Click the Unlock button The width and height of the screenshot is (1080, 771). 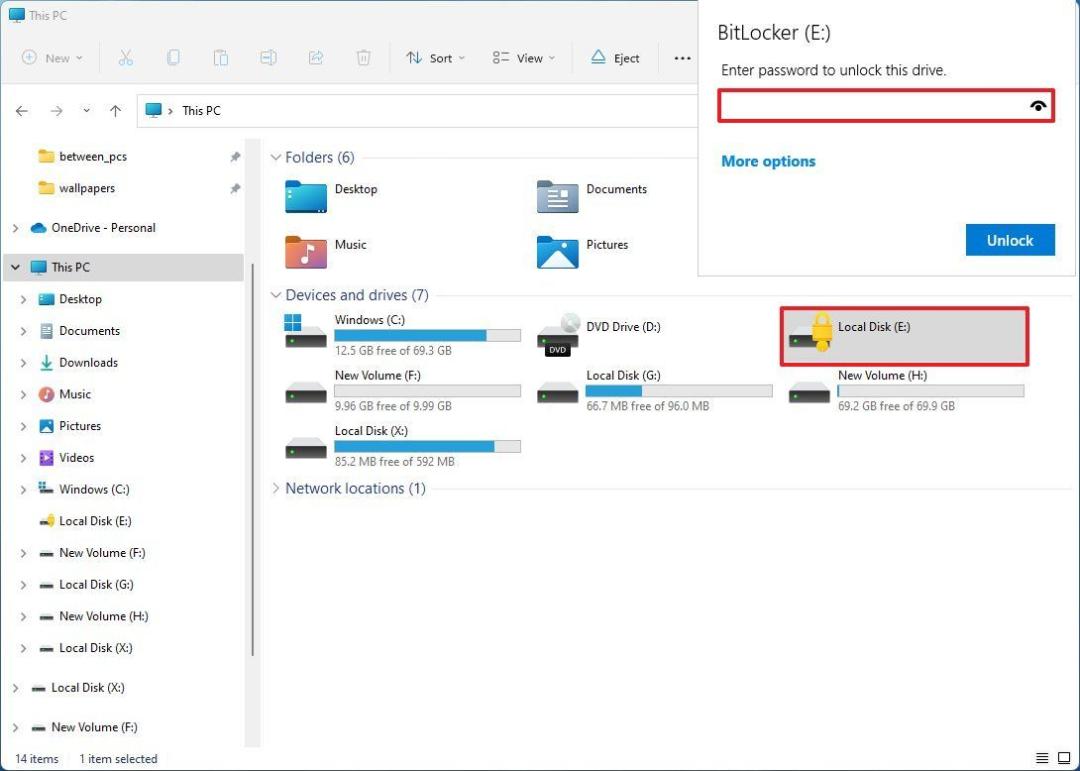point(1010,240)
